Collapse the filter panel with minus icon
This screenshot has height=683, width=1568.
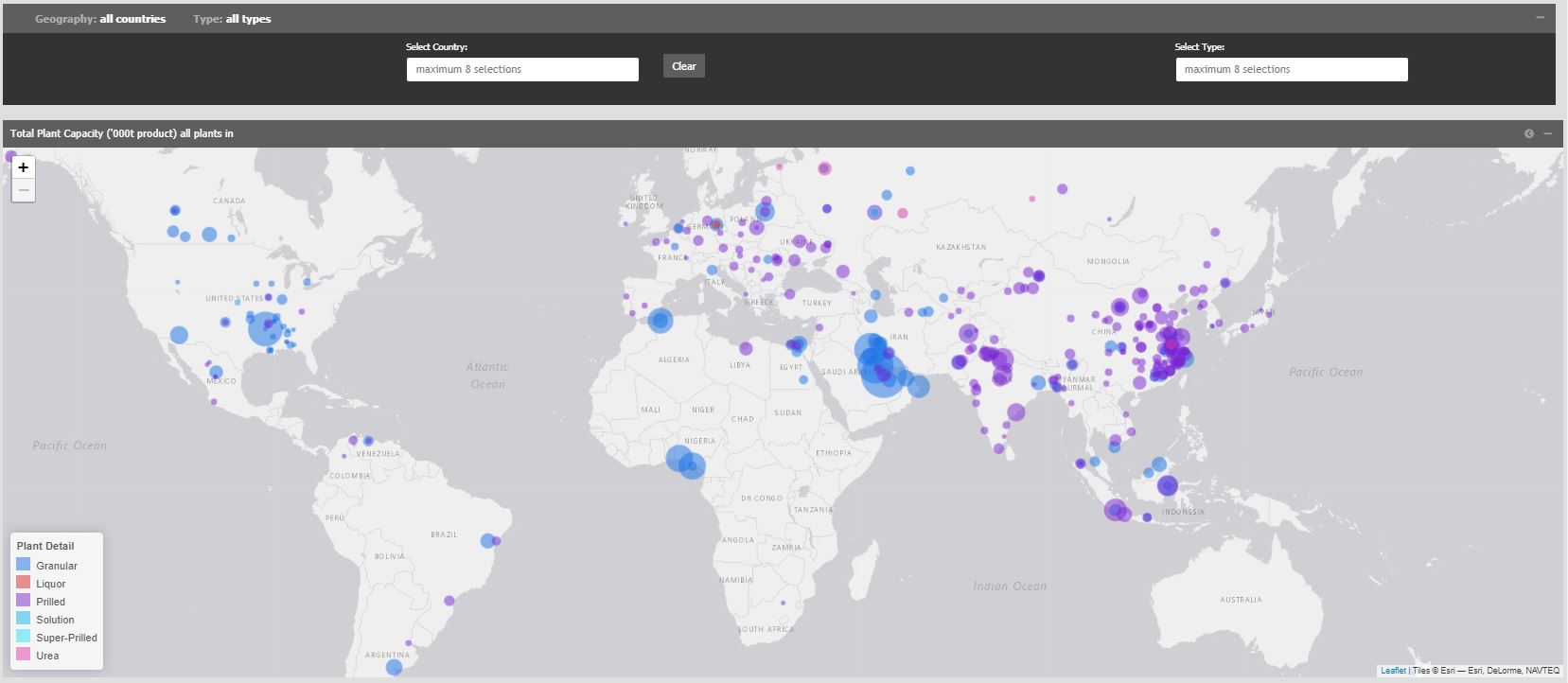(x=1540, y=18)
